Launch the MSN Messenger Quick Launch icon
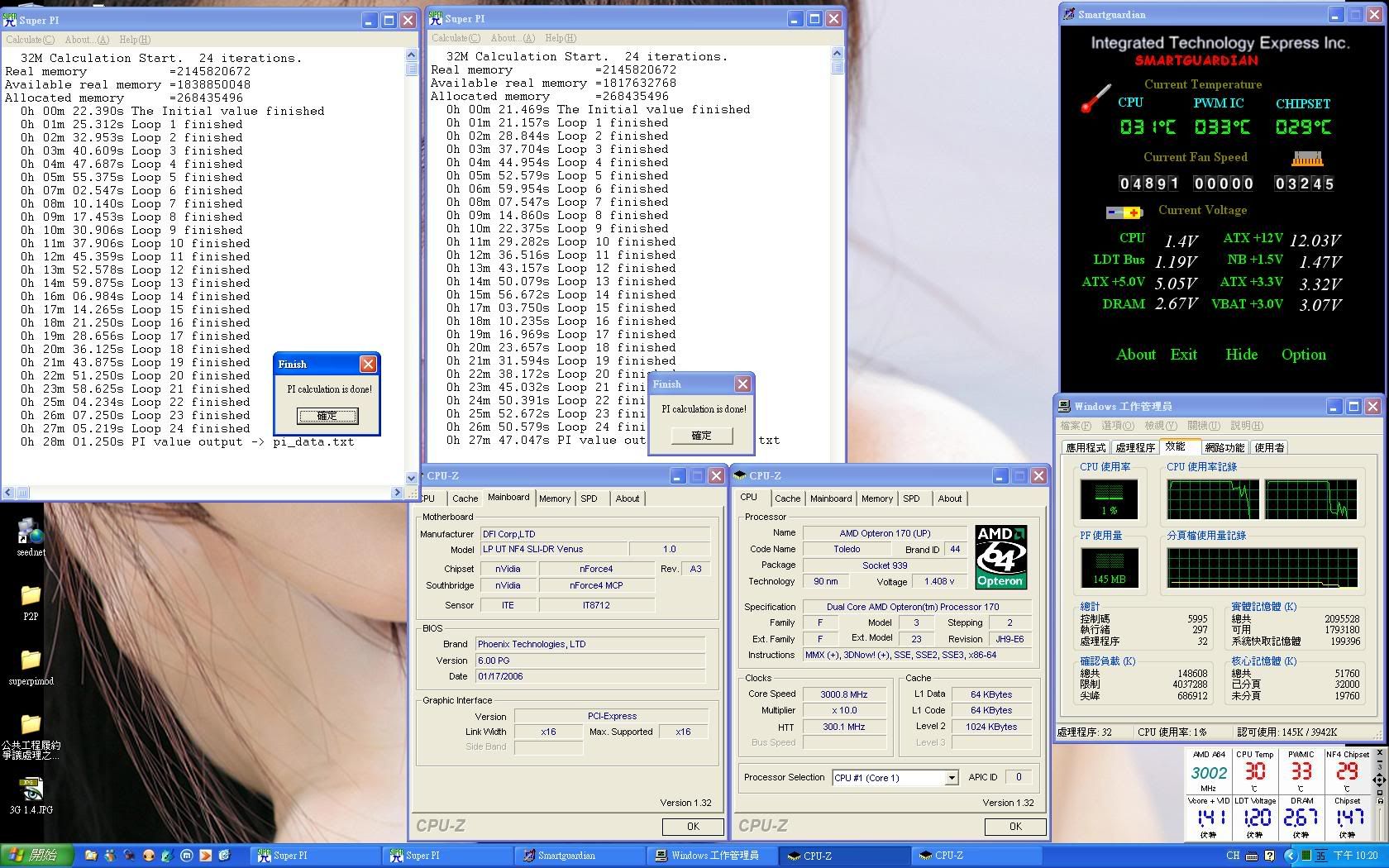 [x=110, y=856]
